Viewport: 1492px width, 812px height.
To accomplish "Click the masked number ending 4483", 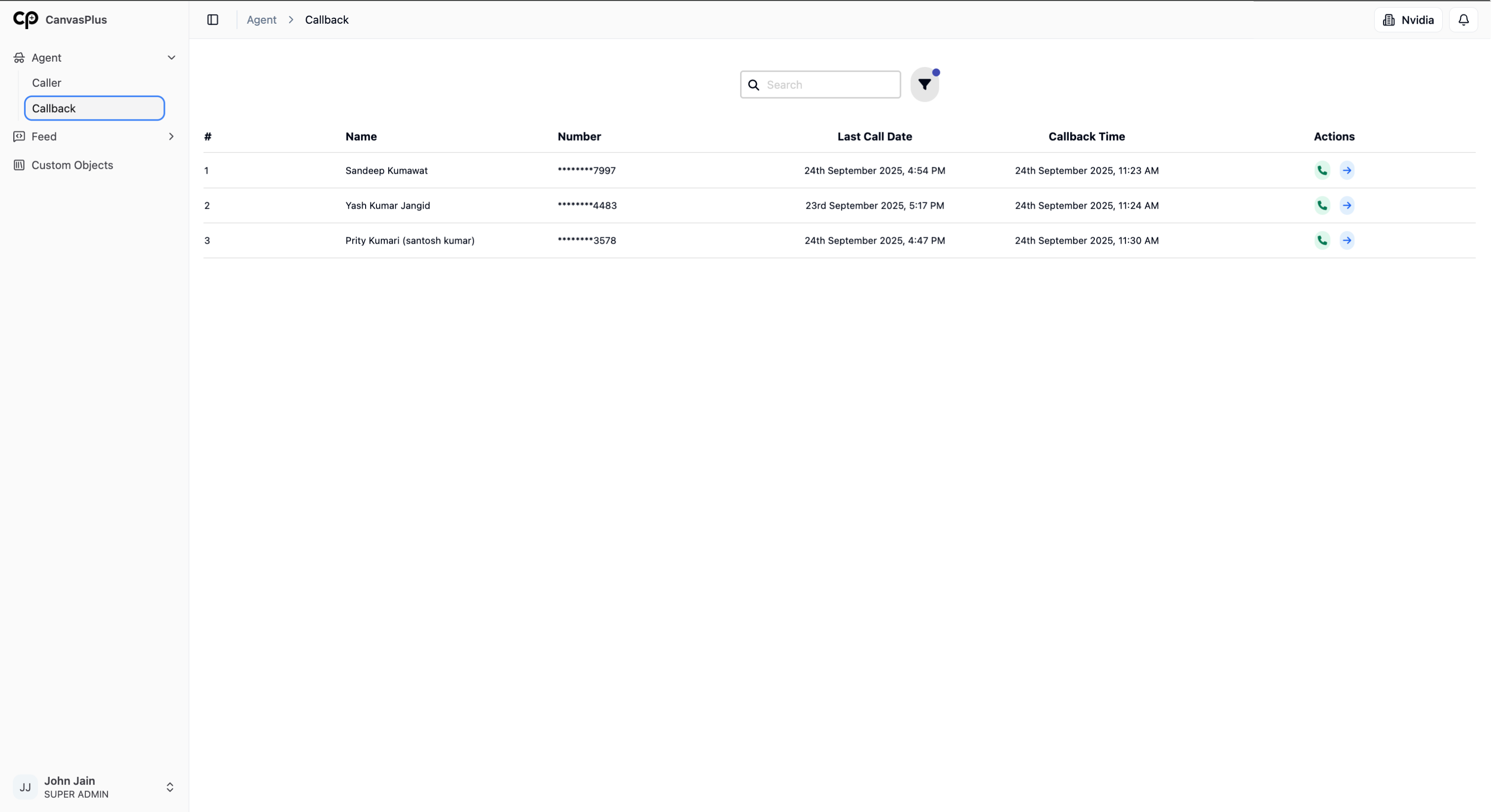I will (587, 206).
